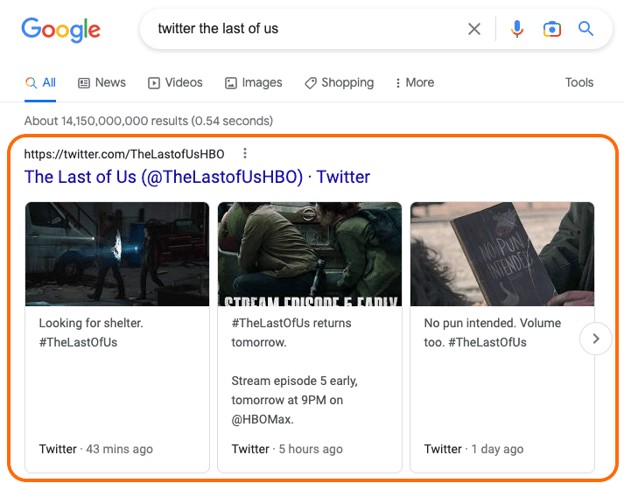Open the flashlight scene tweet thumbnail
624x483 pixels.
point(117,254)
